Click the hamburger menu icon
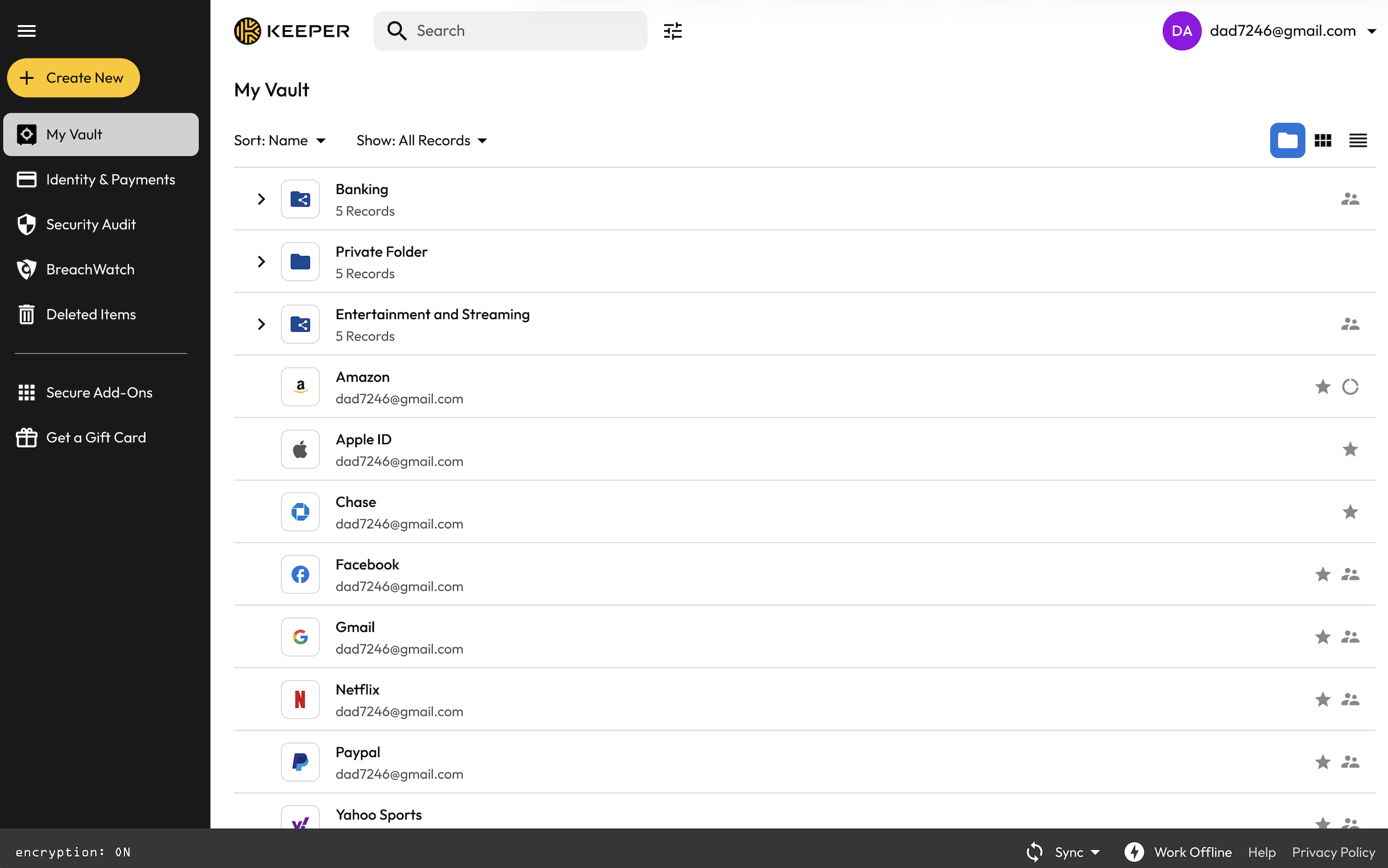This screenshot has height=868, width=1388. (x=27, y=31)
